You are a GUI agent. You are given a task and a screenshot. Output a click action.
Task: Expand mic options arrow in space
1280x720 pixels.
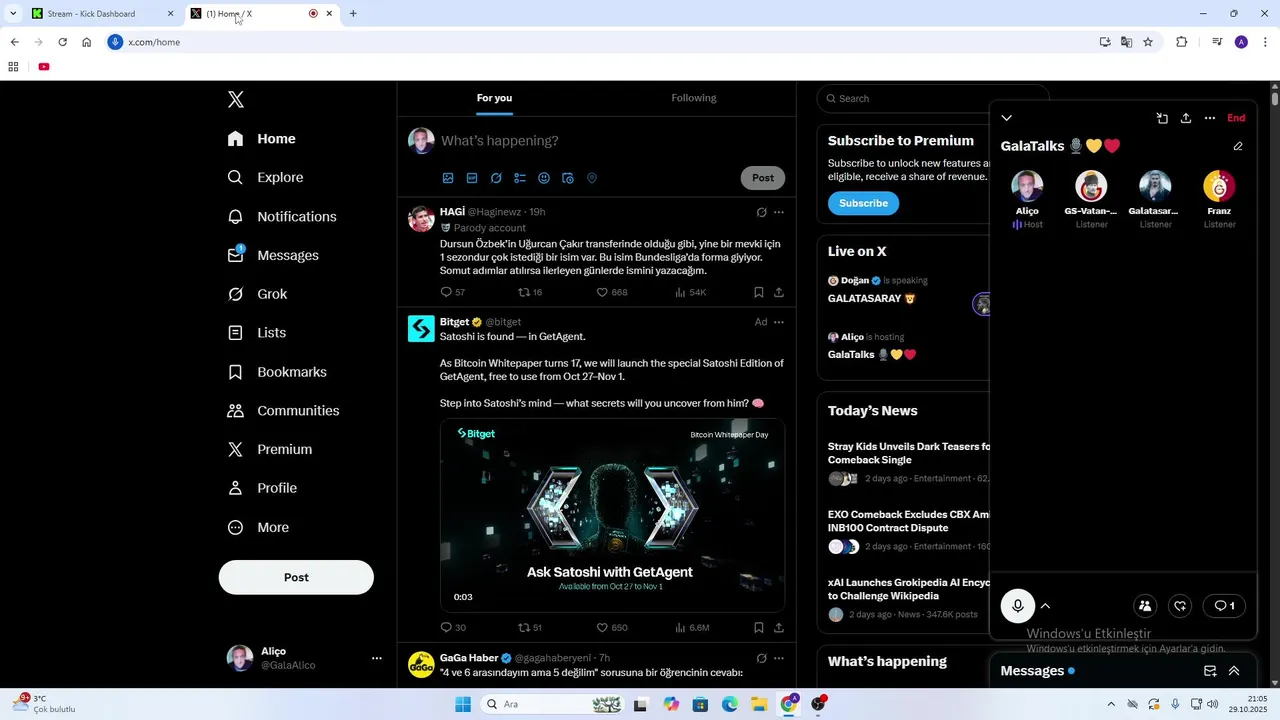coord(1045,605)
